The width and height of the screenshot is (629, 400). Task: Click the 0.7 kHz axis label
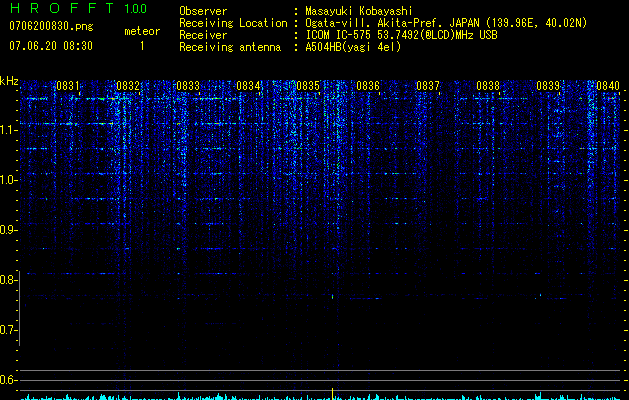coord(8,330)
